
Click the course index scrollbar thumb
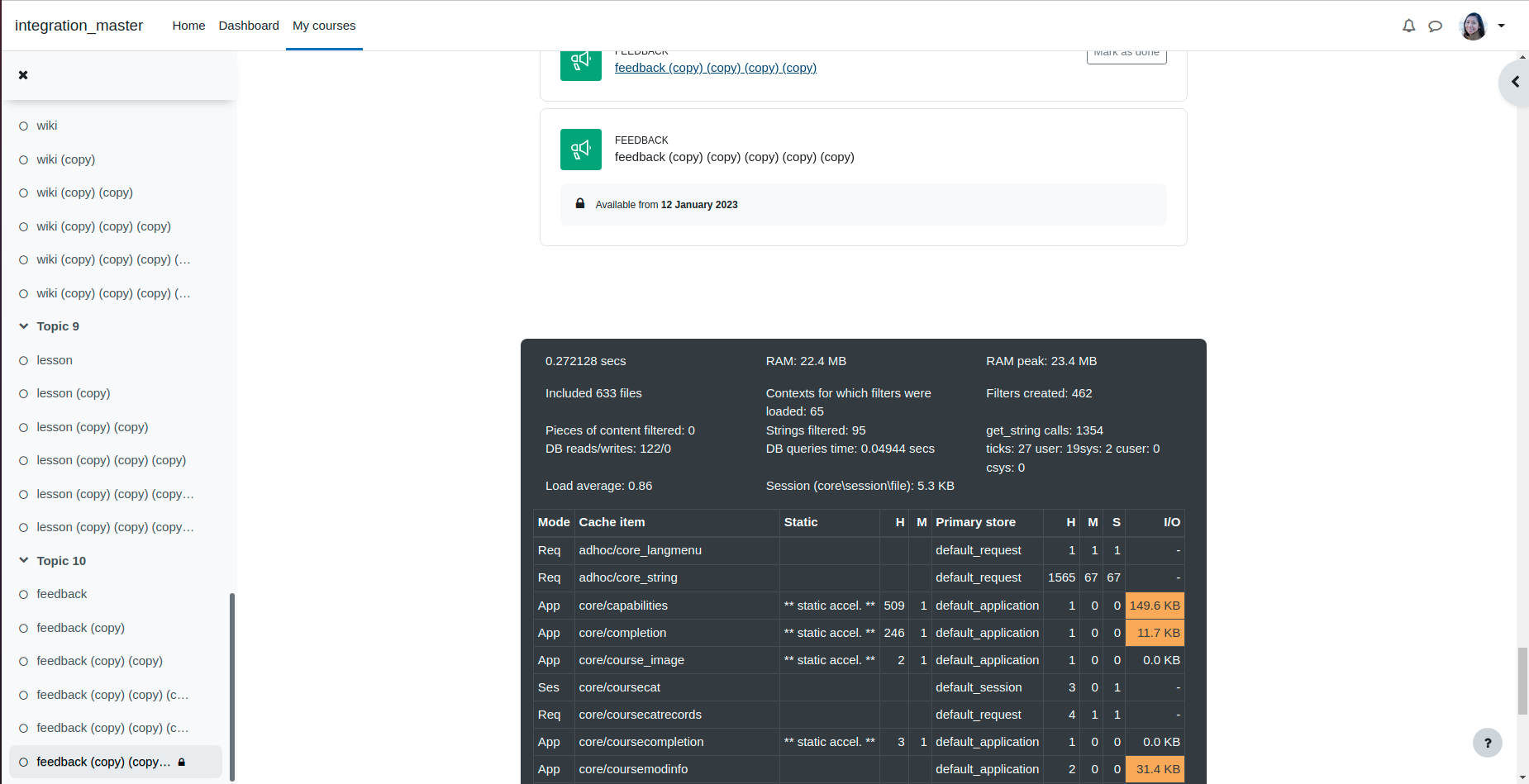pos(232,686)
